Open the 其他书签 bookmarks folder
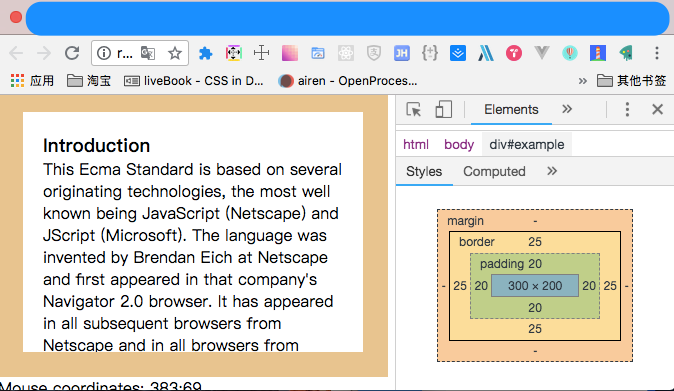Screen dimensions: 674x391 point(631,81)
